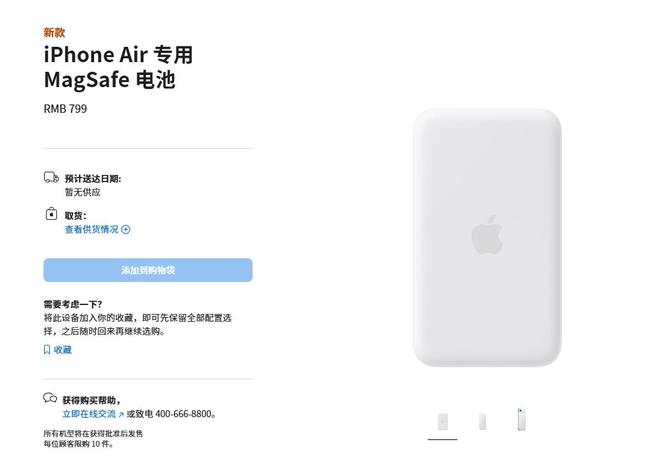660x471 pixels.
Task: Click the 需要考虑一下? heading
Action: click(72, 304)
